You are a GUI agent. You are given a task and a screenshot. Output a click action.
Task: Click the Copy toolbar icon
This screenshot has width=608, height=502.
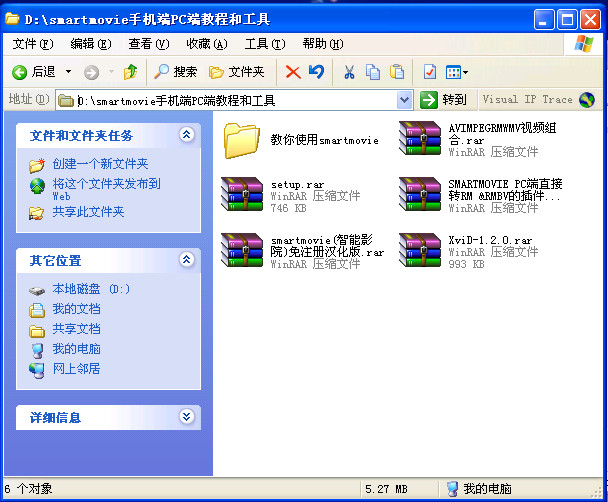tap(373, 72)
